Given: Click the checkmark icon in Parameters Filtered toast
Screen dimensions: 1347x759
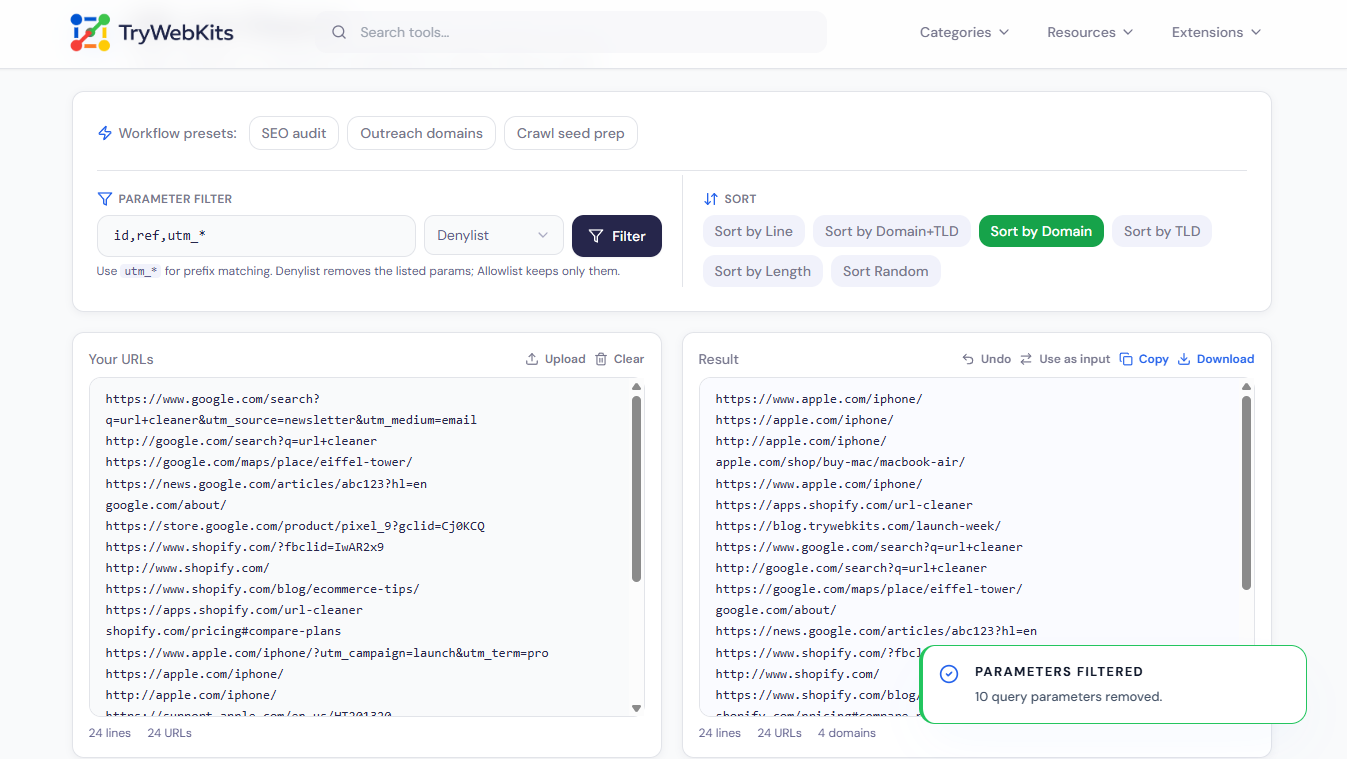Looking at the screenshot, I should (950, 674).
